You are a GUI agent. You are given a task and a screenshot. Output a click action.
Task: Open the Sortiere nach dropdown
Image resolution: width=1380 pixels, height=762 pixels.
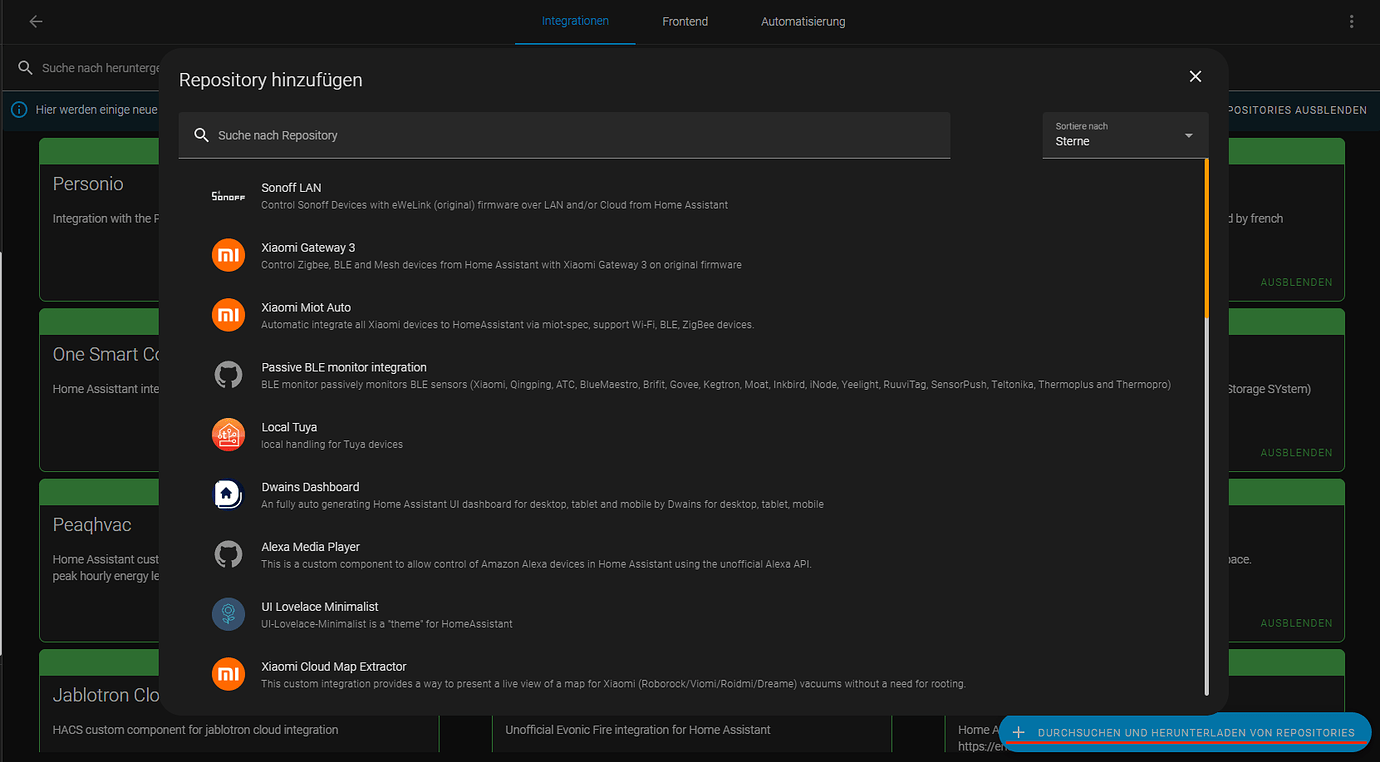[x=1125, y=135]
